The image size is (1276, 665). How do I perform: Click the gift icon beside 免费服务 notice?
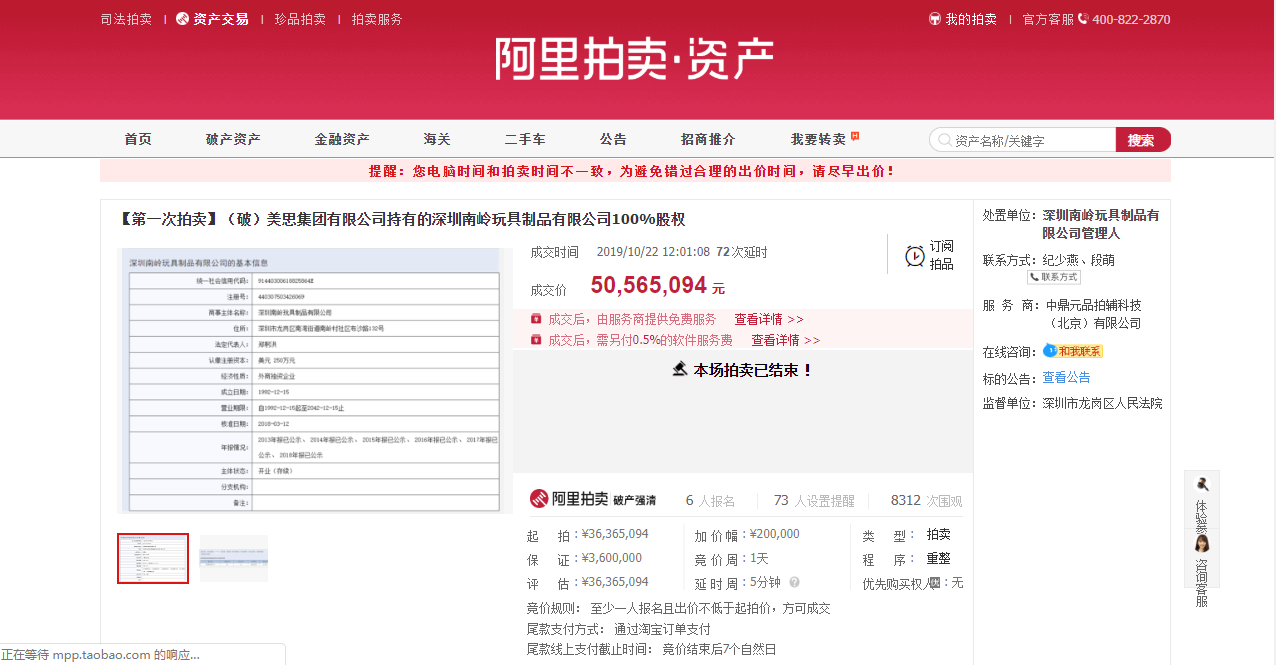[x=536, y=319]
